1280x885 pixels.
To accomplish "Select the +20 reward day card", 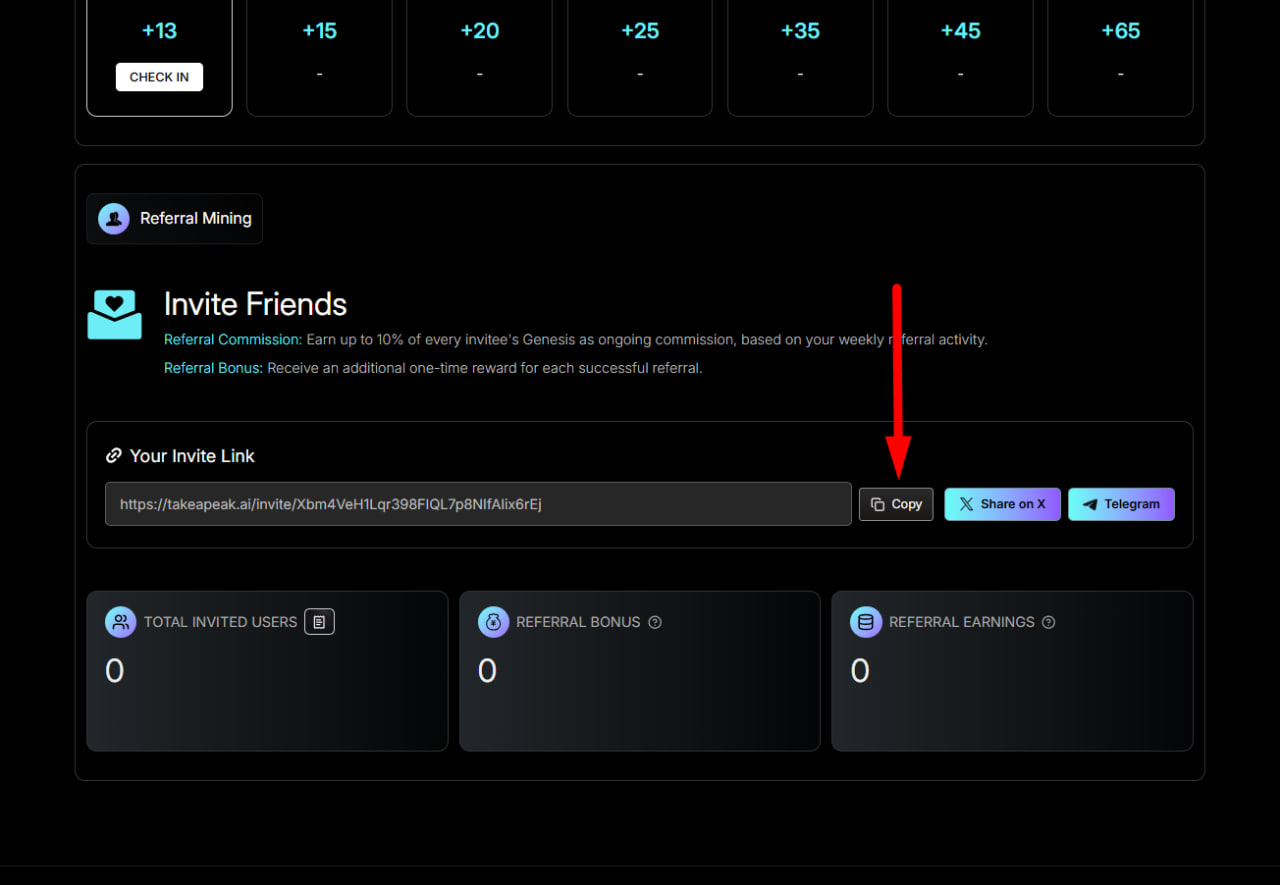I will tap(479, 58).
